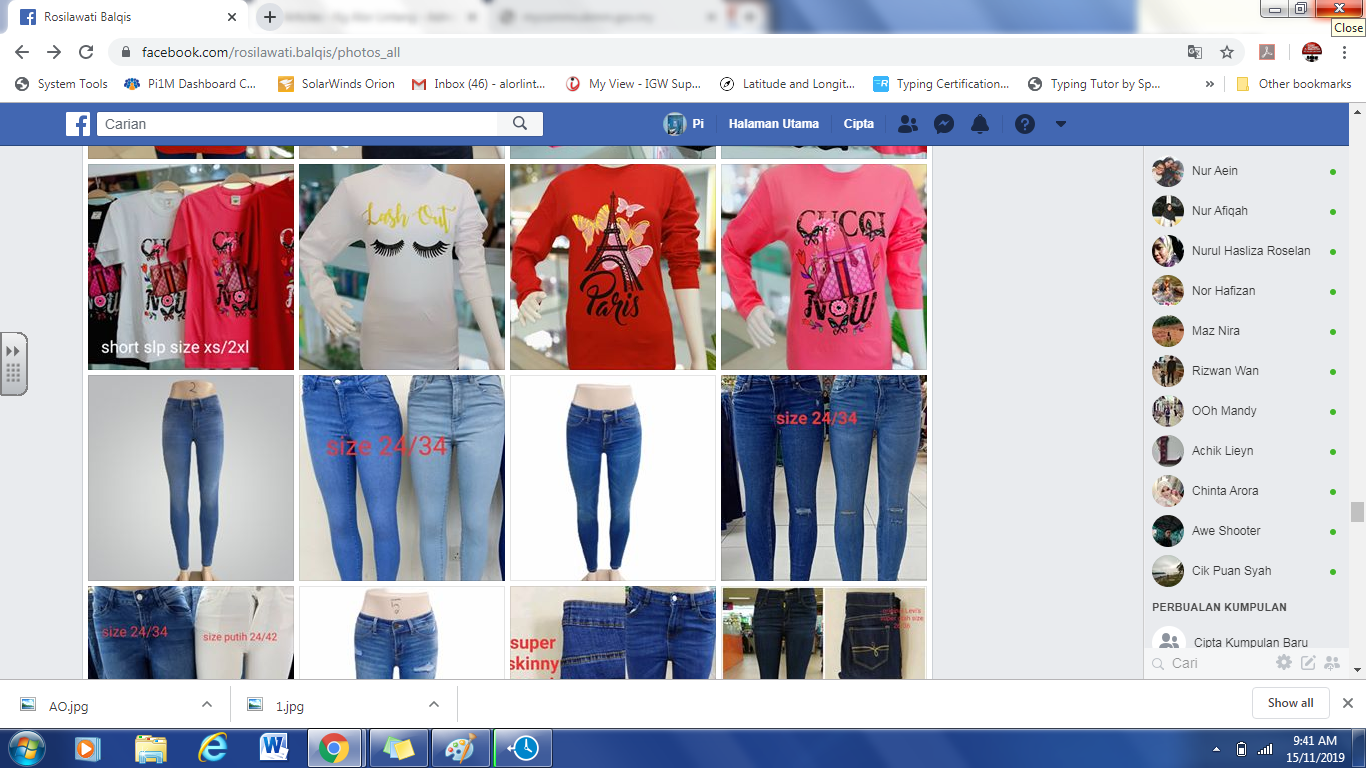This screenshot has width=1366, height=768.
Task: Click Show all downloads button
Action: [1290, 703]
